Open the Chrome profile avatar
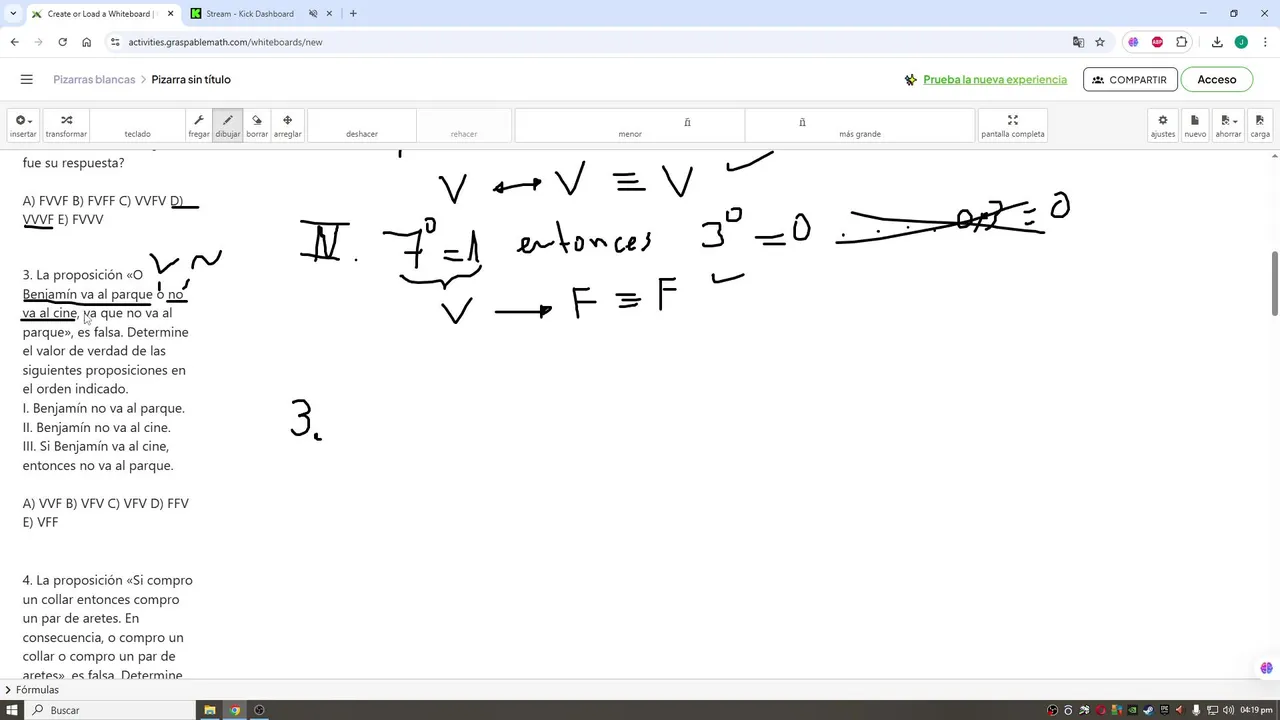This screenshot has height=720, width=1280. (1241, 42)
